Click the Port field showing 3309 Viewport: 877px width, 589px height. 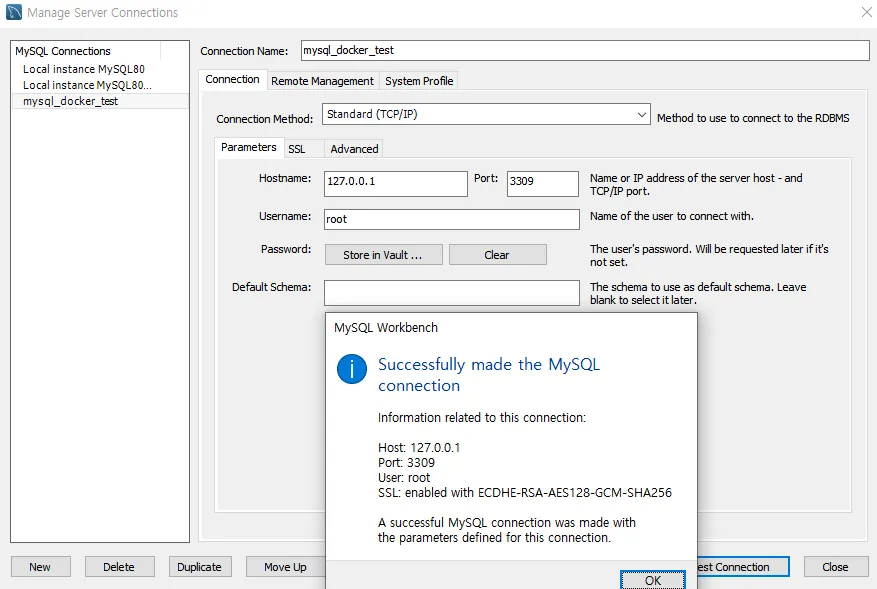pyautogui.click(x=542, y=183)
